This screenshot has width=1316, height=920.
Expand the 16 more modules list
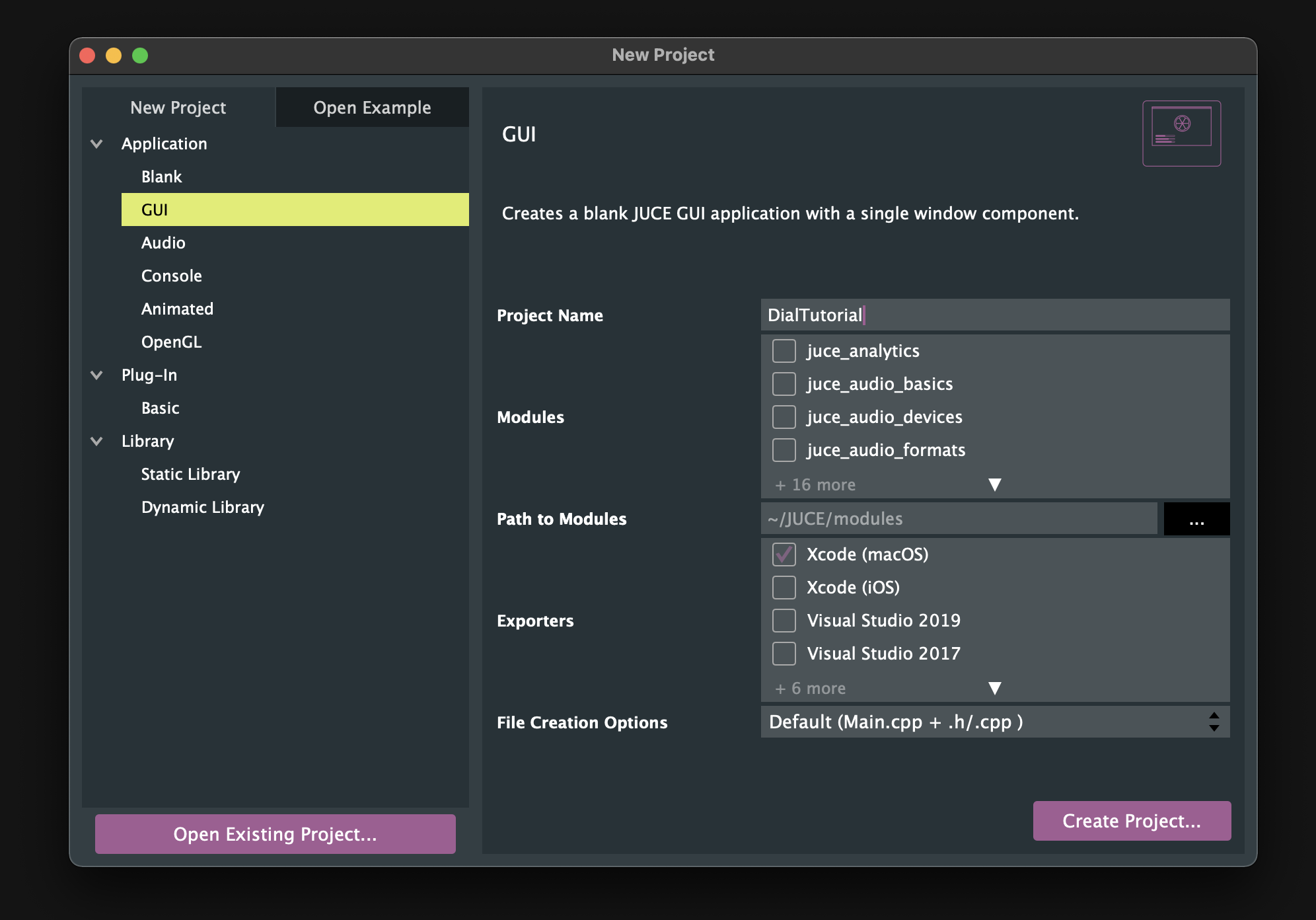[995, 485]
